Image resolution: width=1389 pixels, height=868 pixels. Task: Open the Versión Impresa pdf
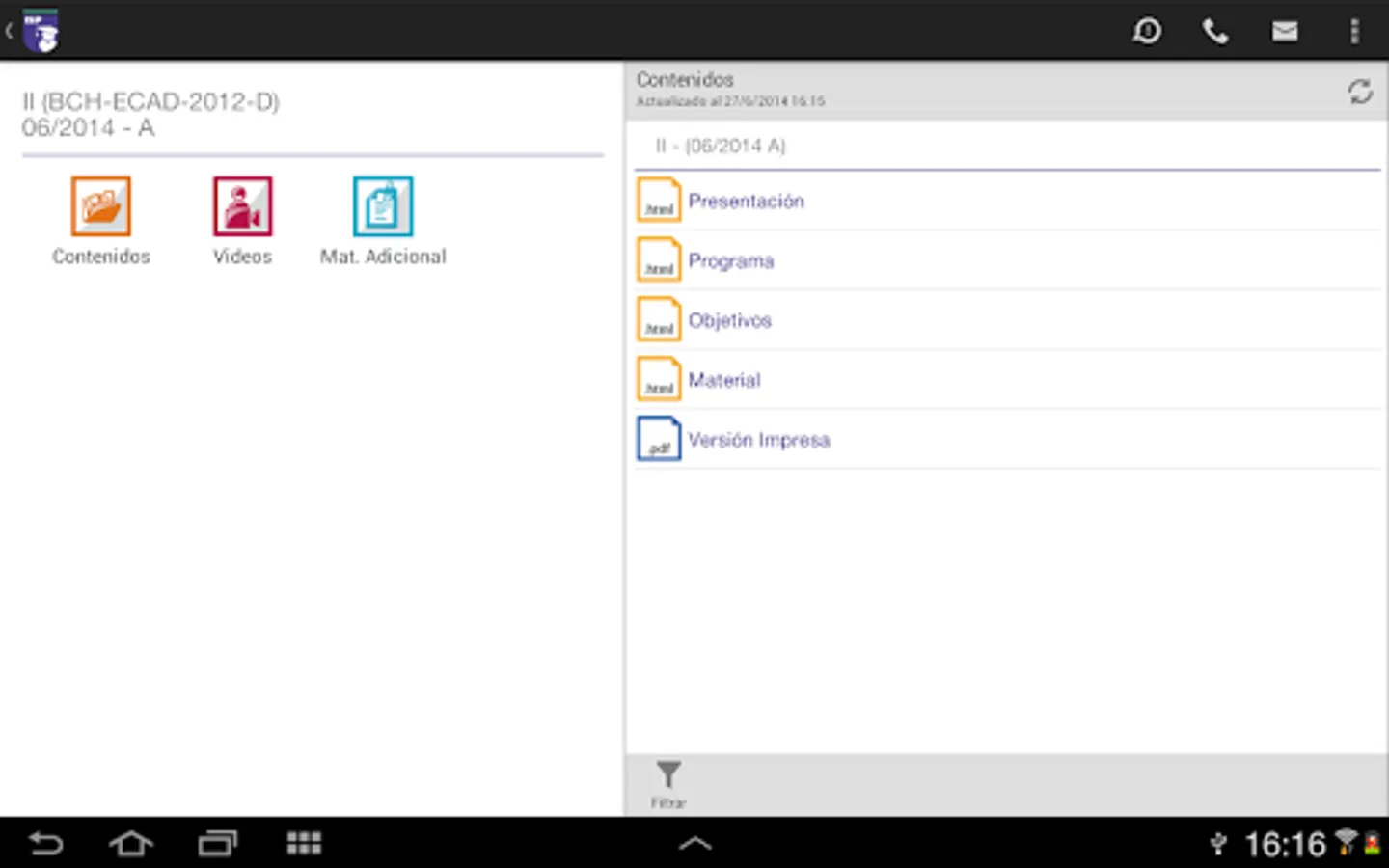click(758, 440)
